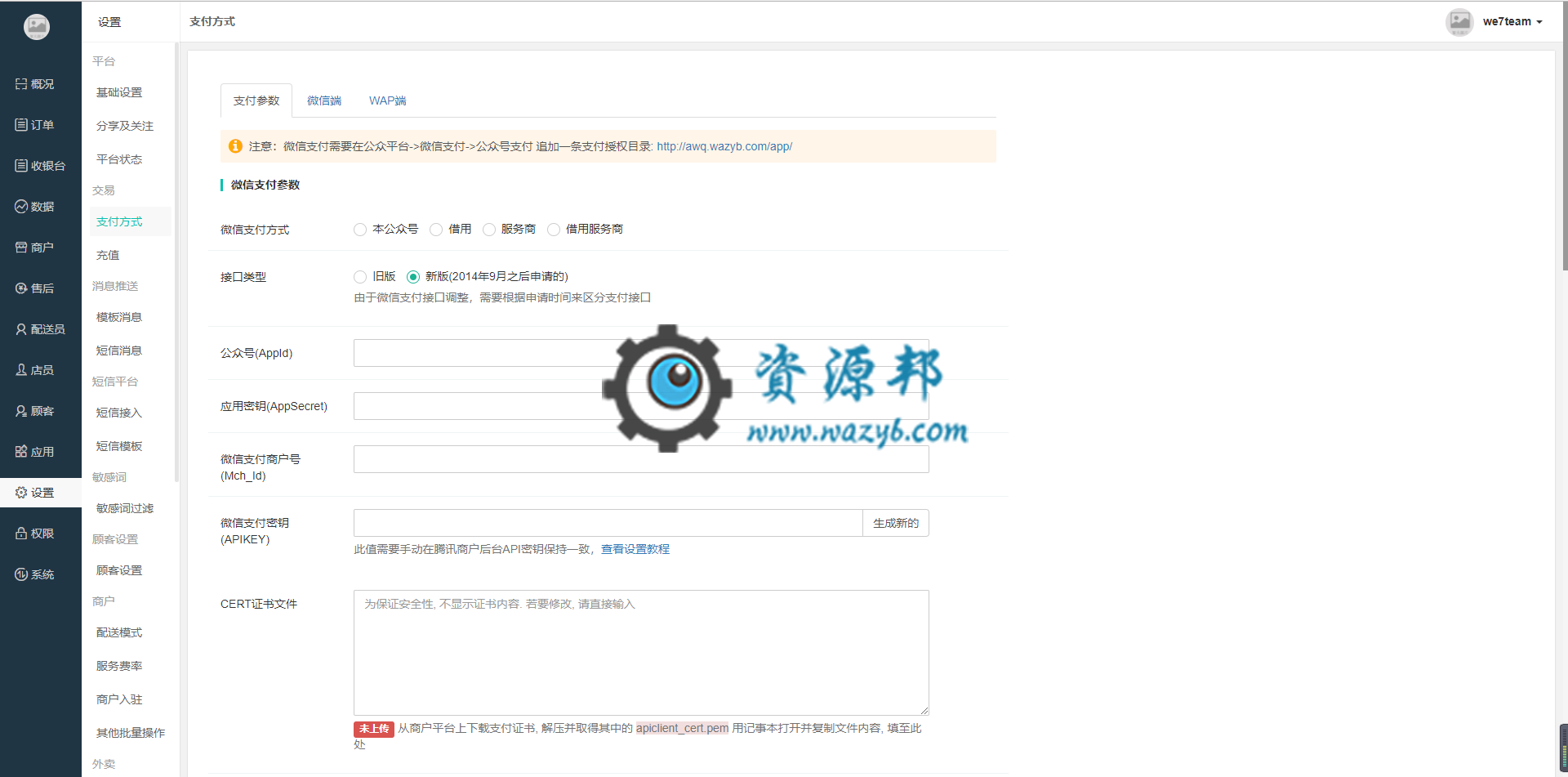Open the 应用 apps section
Image resolution: width=1568 pixels, height=777 pixels.
pos(34,452)
